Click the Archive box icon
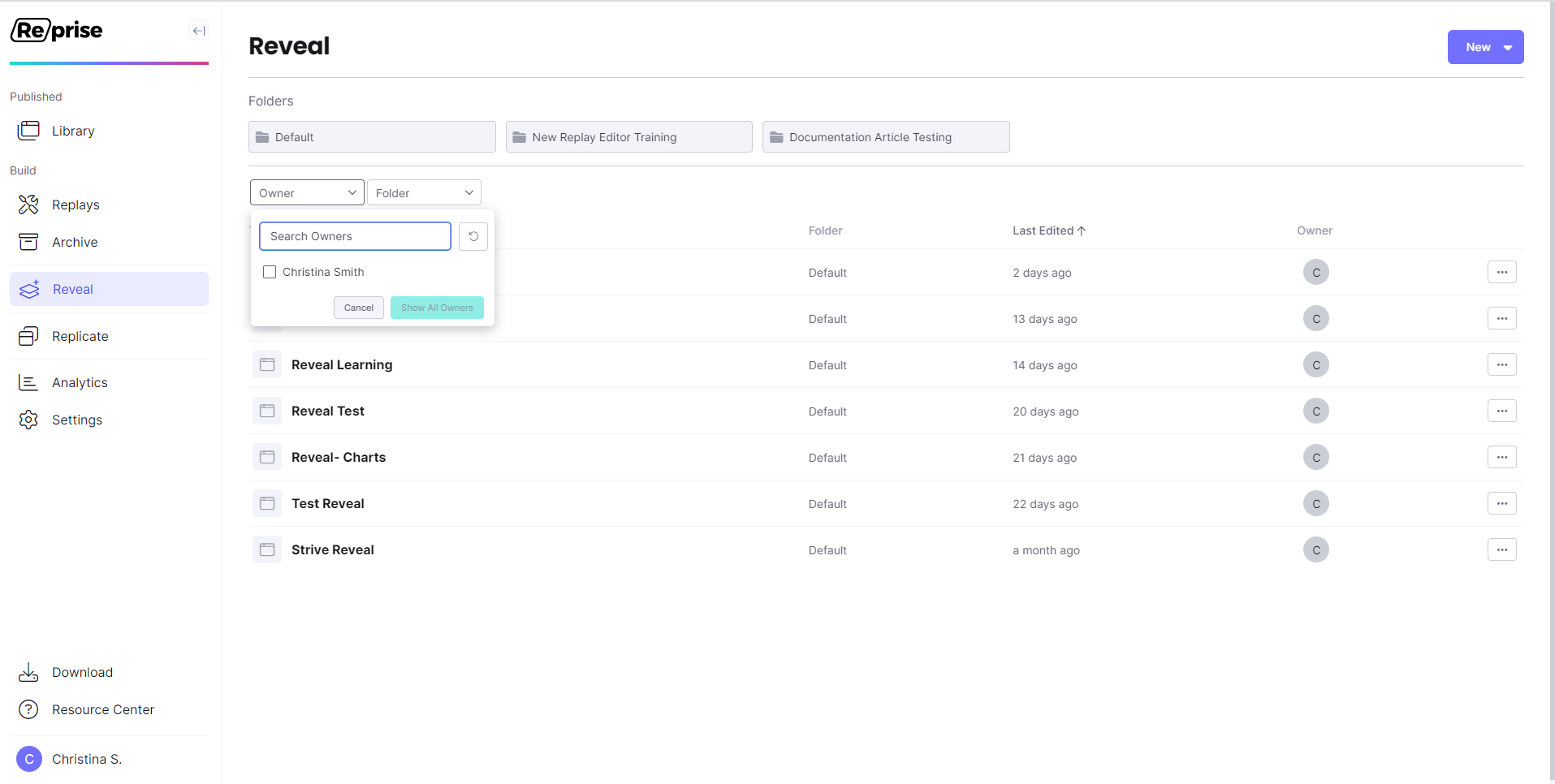 tap(28, 242)
